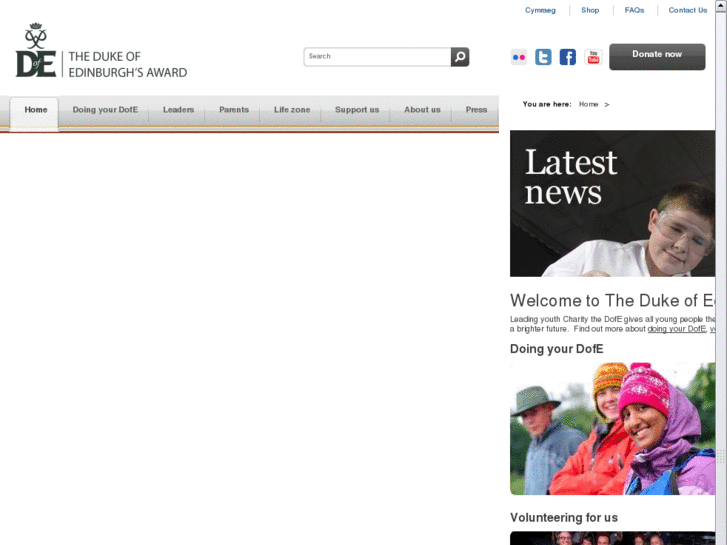Open the Latest news banner image
This screenshot has height=545, width=727.
(612, 204)
